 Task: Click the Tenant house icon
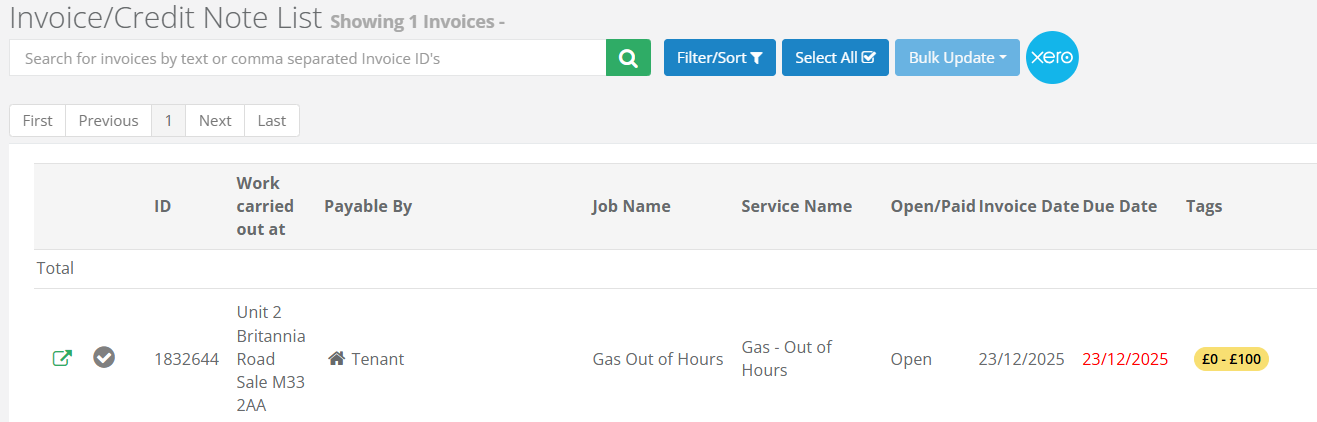tap(336, 359)
